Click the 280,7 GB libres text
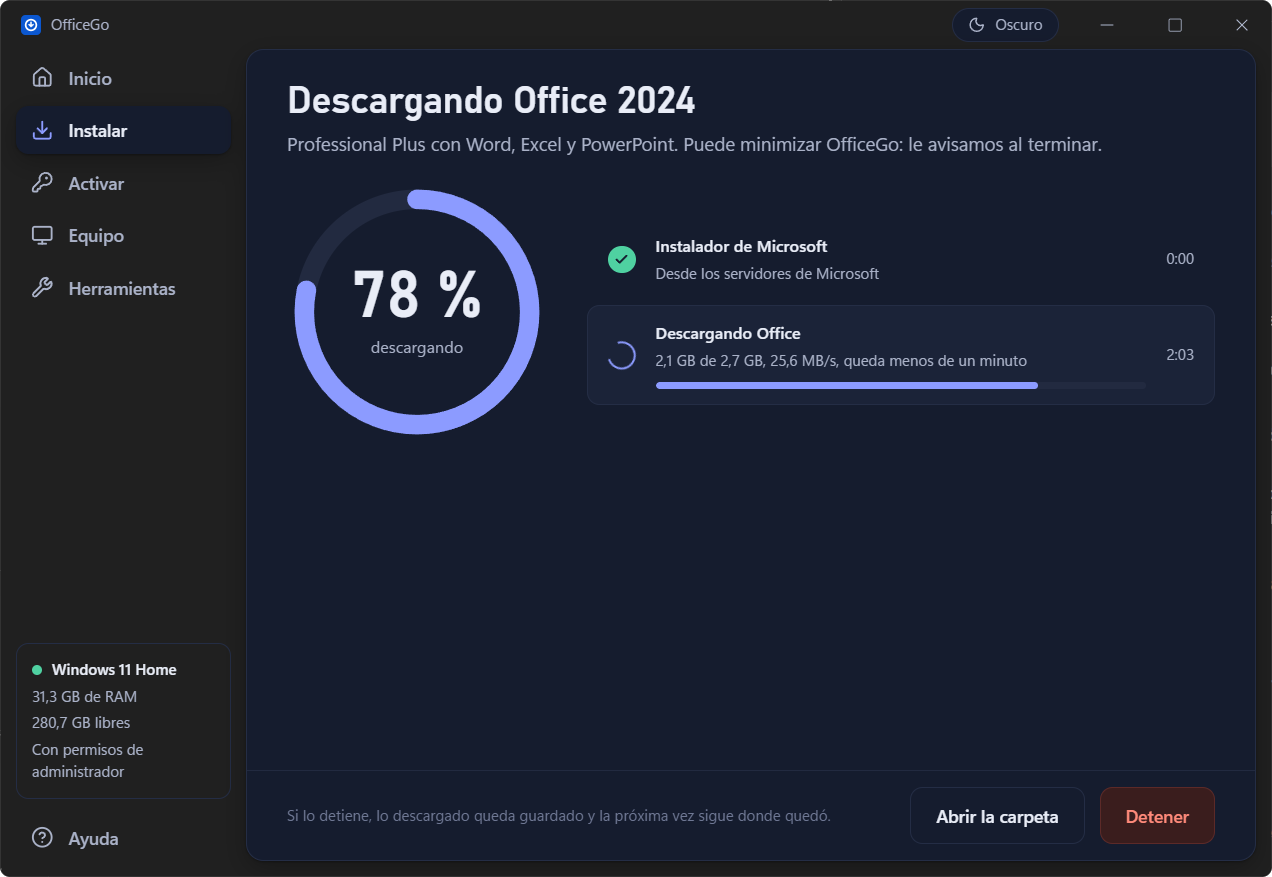1272x877 pixels. pyautogui.click(x=81, y=723)
